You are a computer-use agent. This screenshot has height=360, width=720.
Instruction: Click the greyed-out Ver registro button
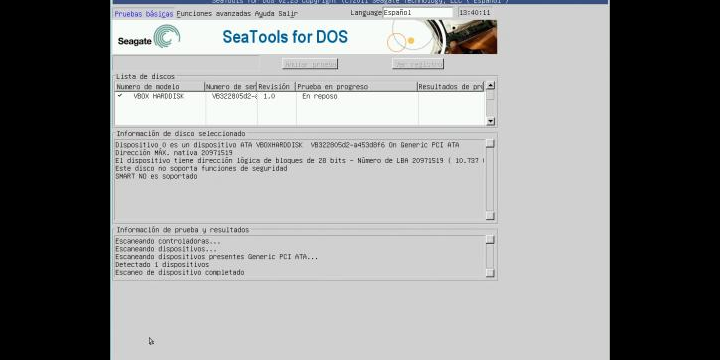(x=418, y=64)
